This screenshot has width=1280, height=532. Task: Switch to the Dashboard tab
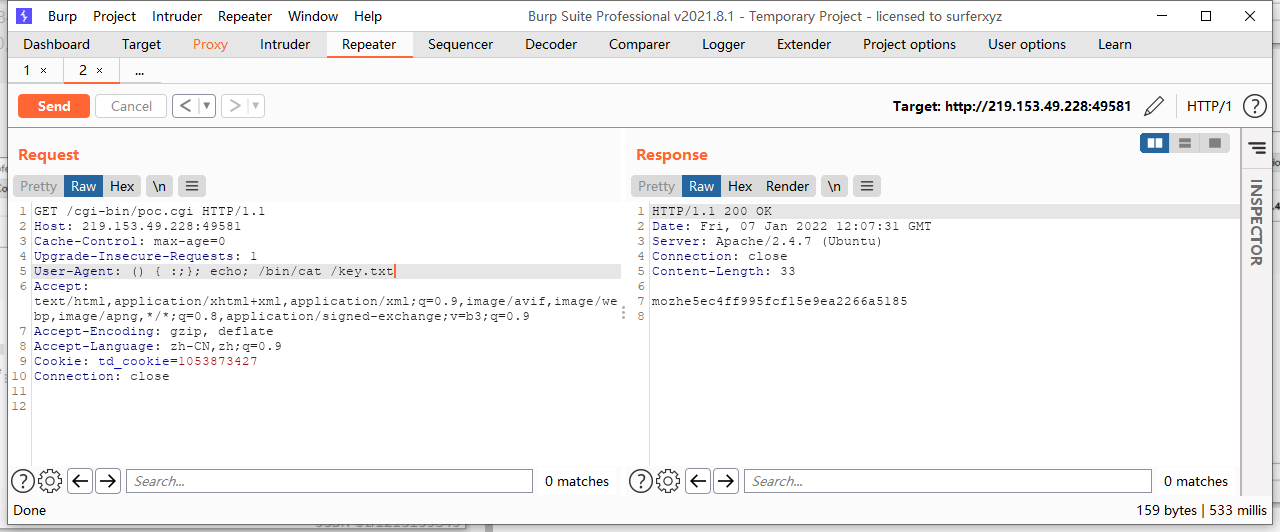click(x=57, y=44)
